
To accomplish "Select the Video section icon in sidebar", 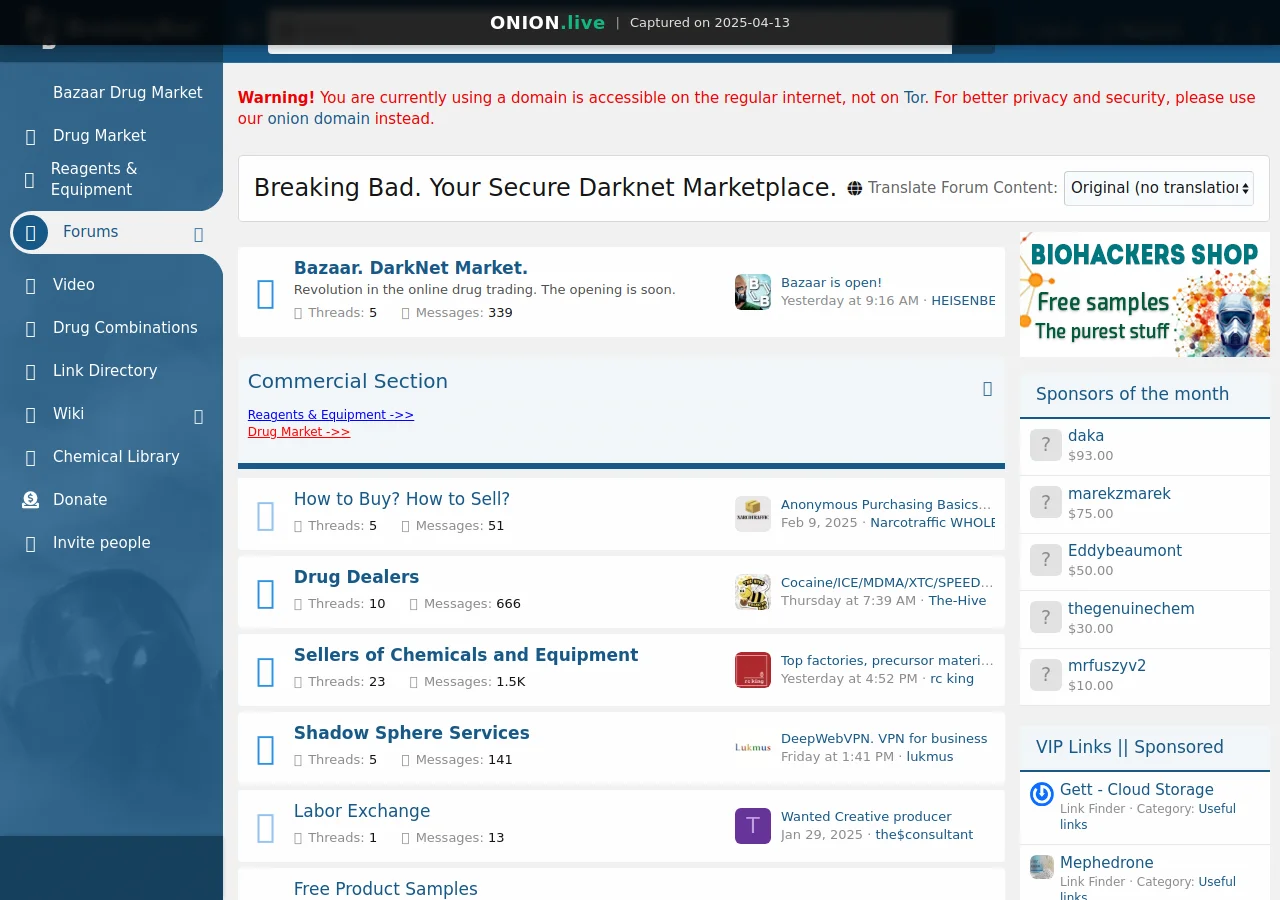I will click(x=31, y=285).
